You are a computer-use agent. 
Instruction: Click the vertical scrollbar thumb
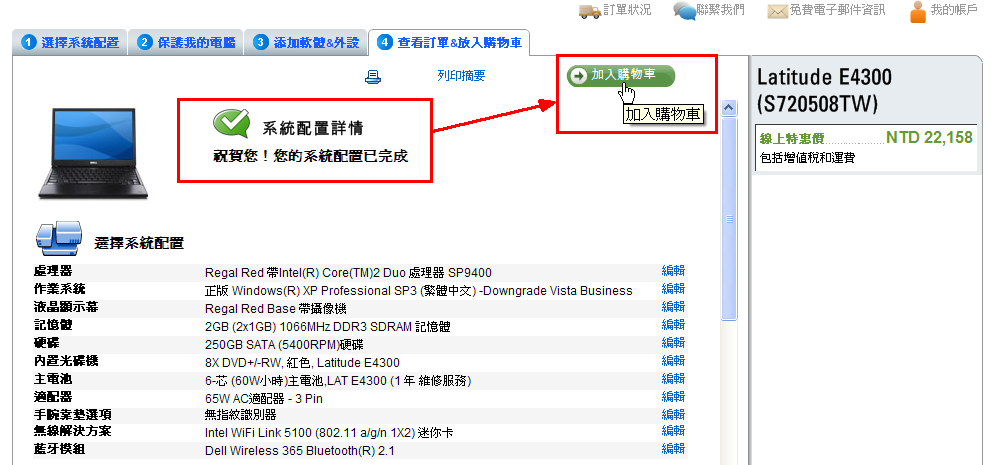click(729, 219)
